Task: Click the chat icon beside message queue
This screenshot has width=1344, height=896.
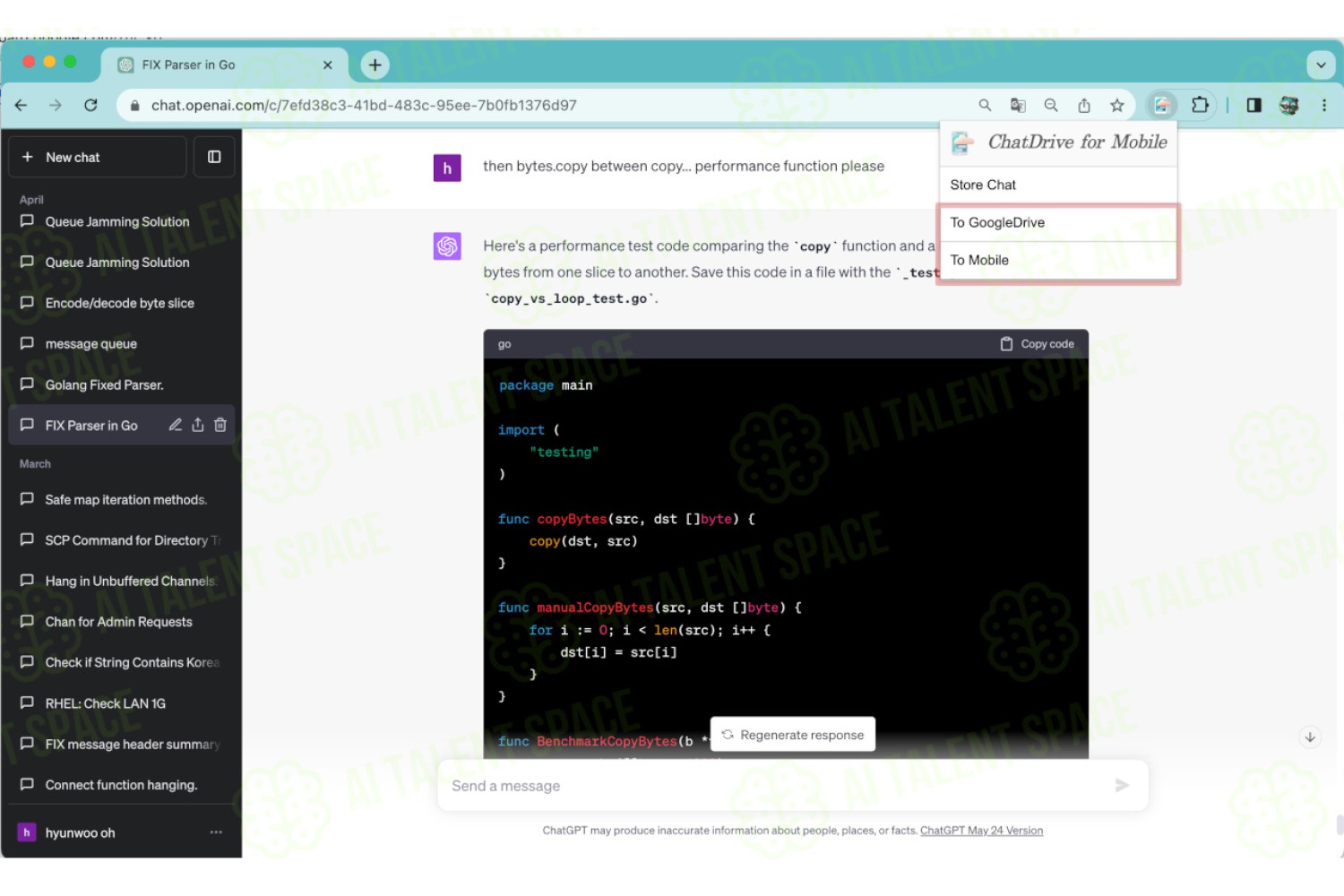Action: [27, 343]
